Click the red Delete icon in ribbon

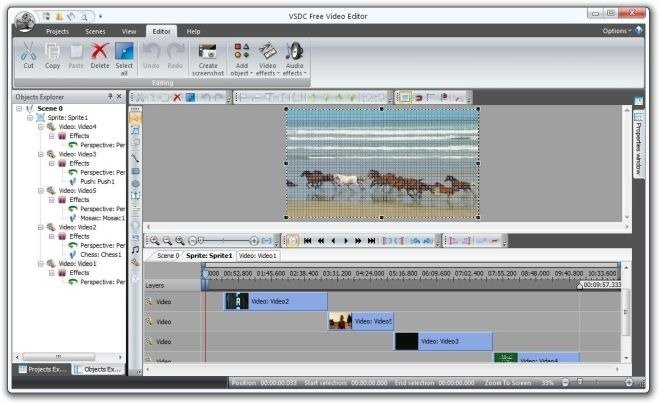pyautogui.click(x=100, y=53)
